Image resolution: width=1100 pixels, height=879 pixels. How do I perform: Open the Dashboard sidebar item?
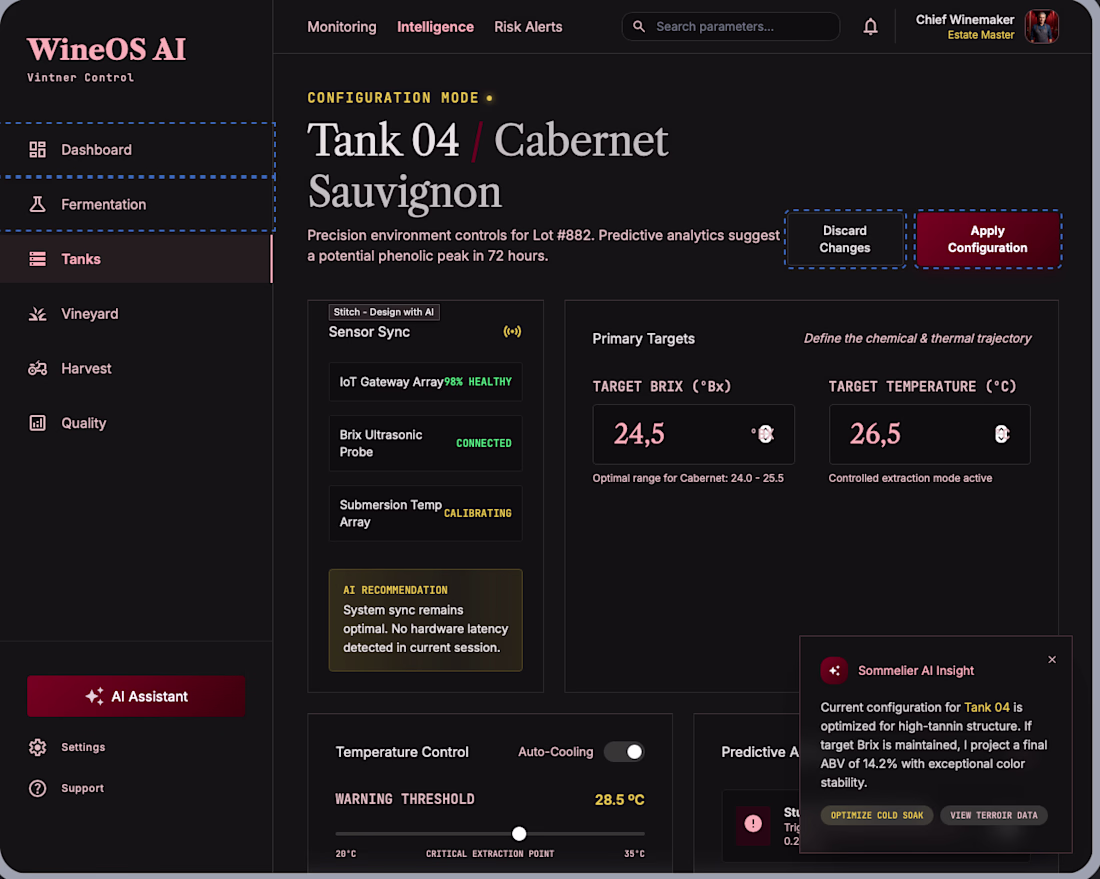point(137,149)
